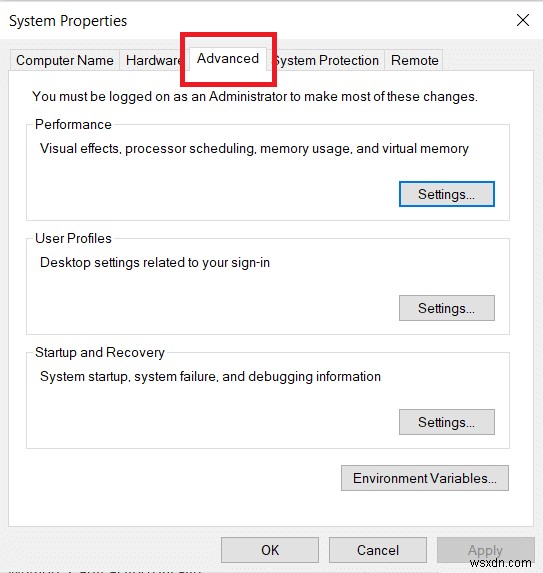Open the Hardware tab
The width and height of the screenshot is (543, 573).
153,60
